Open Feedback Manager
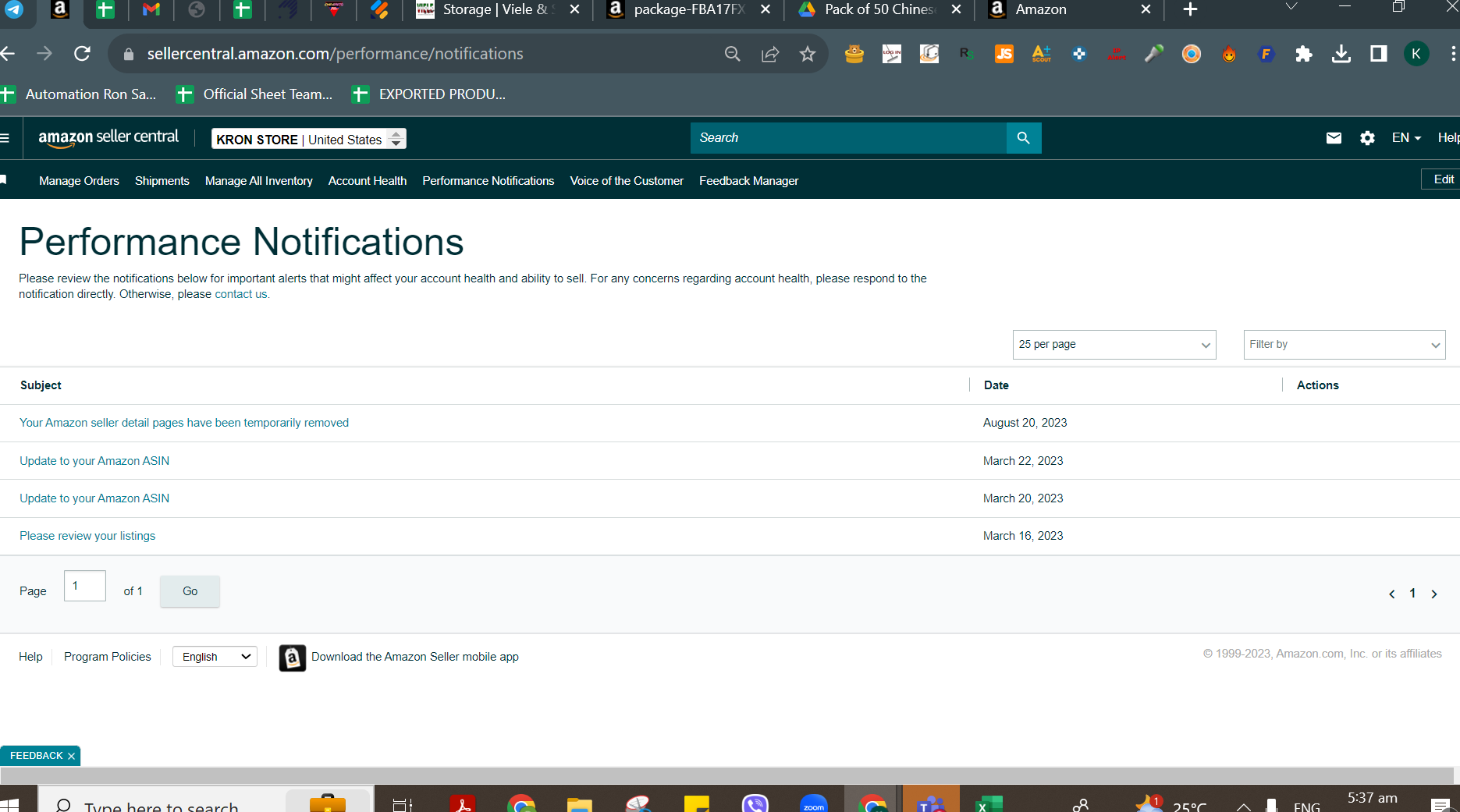The width and height of the screenshot is (1460, 812). tap(749, 181)
